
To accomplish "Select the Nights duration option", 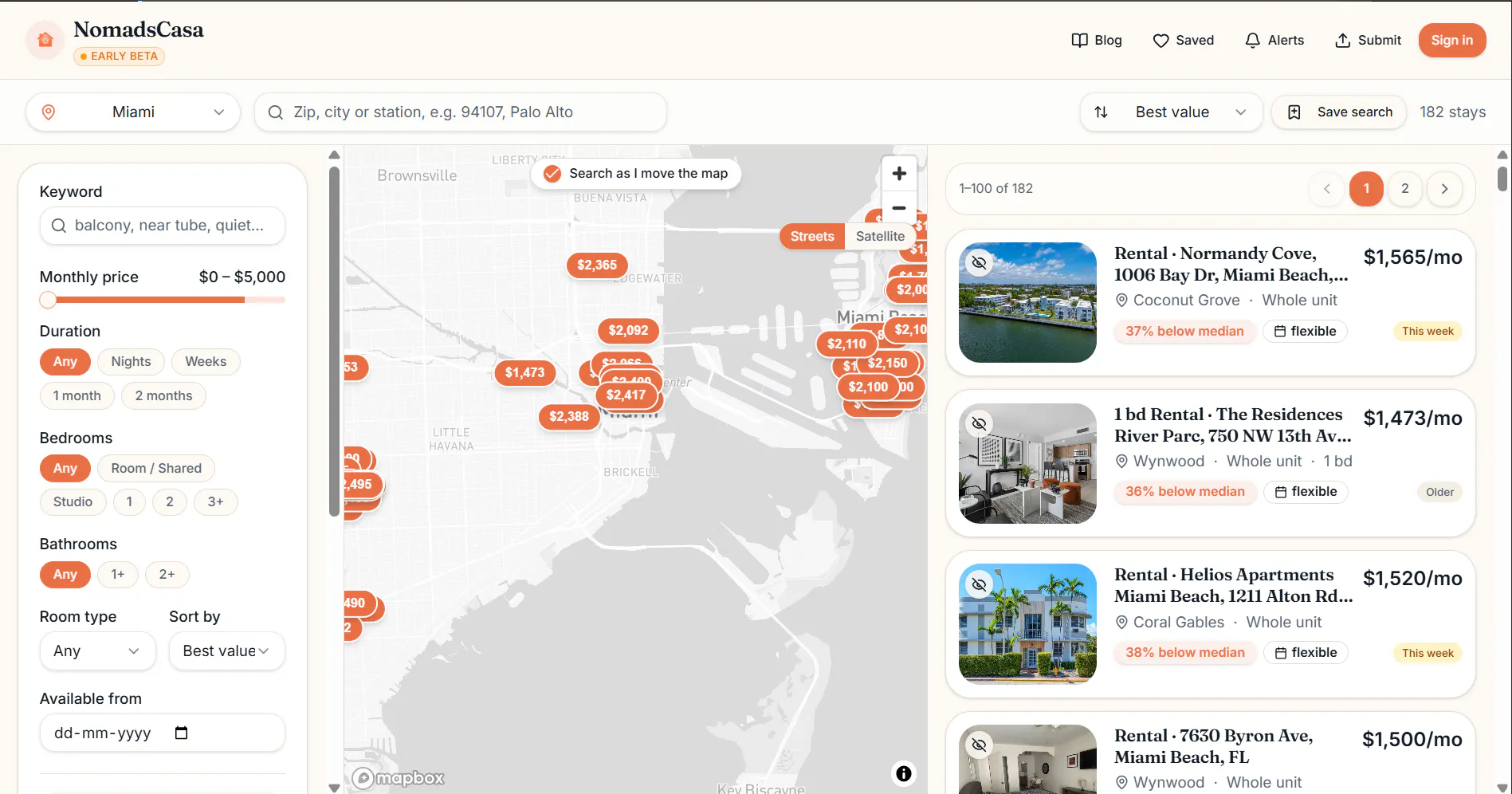I will pos(131,362).
